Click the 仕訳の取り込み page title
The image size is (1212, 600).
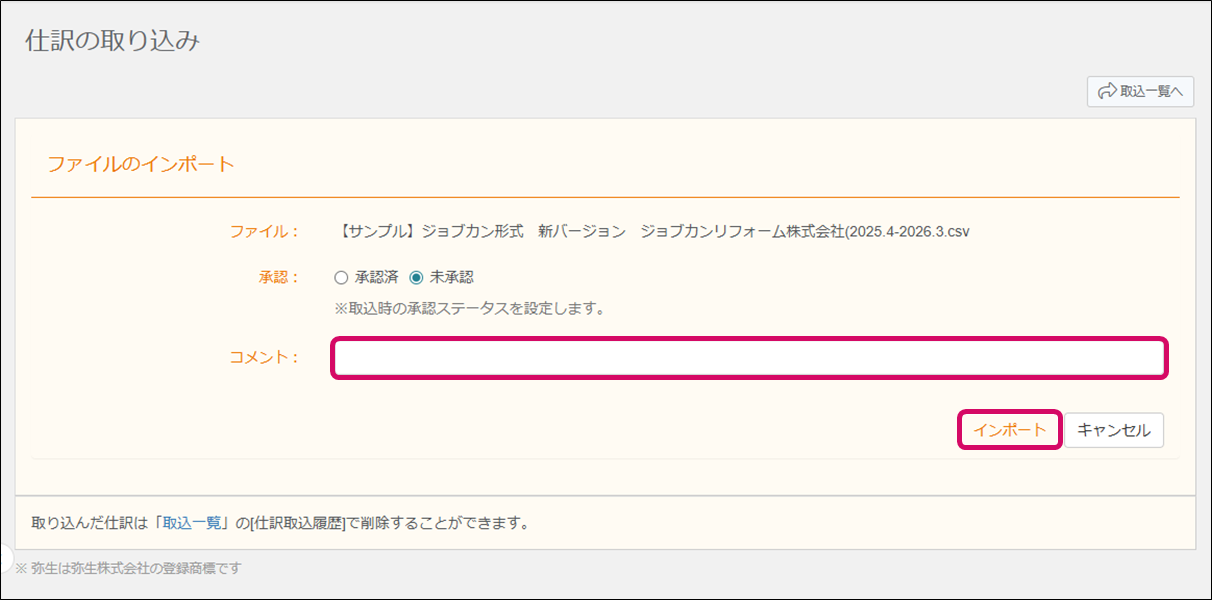(113, 42)
